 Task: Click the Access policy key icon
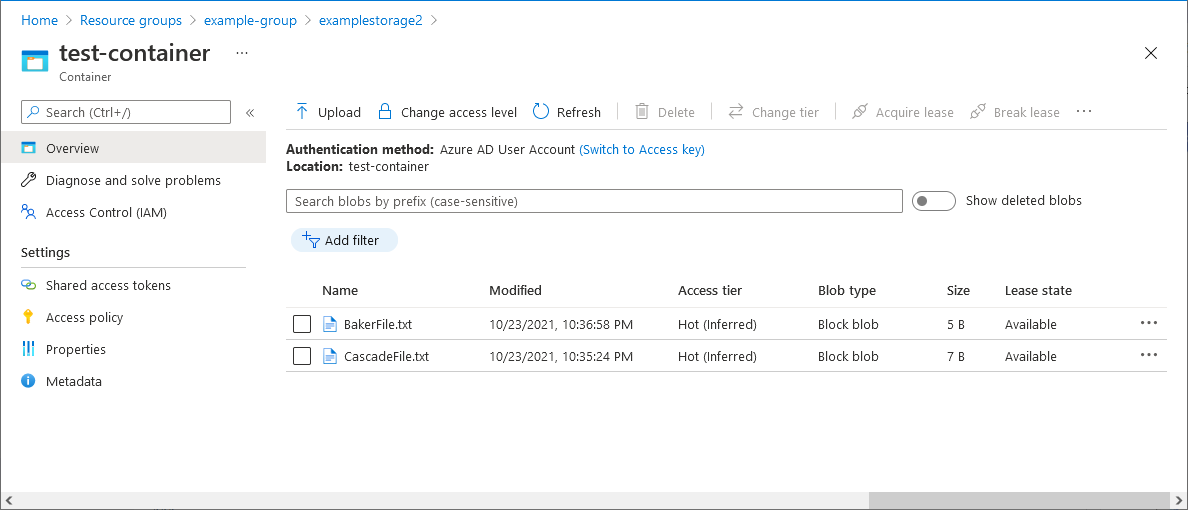click(x=28, y=317)
